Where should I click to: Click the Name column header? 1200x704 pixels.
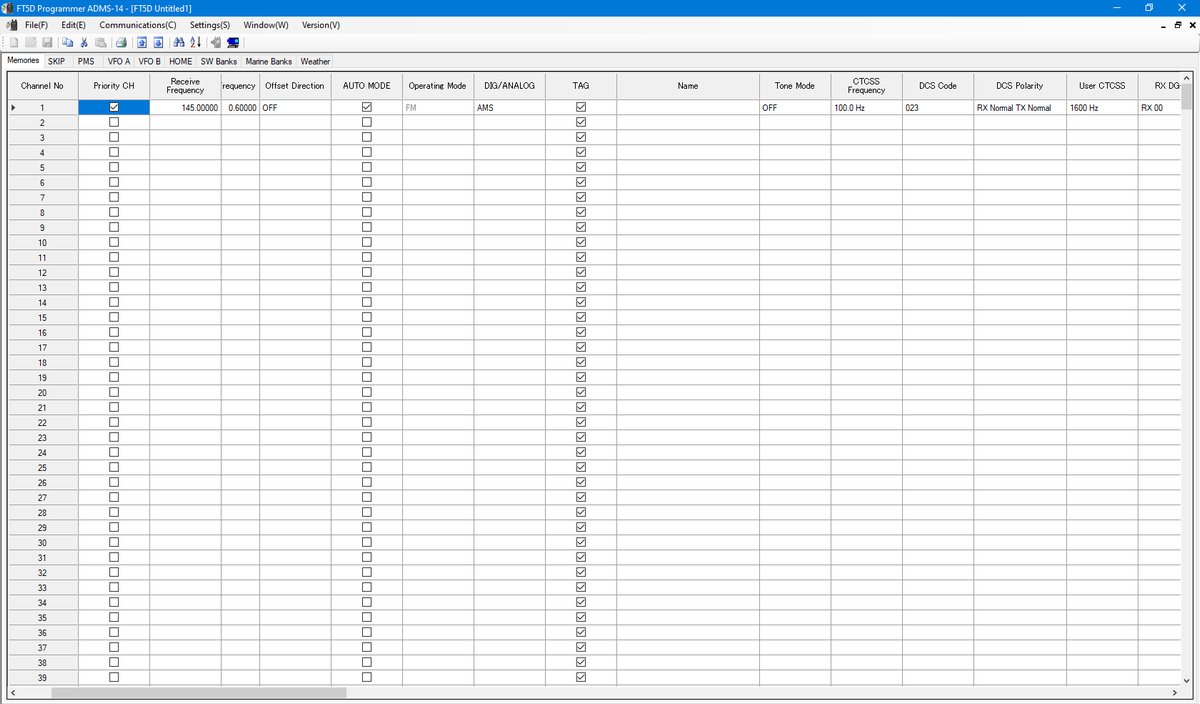pyautogui.click(x=688, y=86)
